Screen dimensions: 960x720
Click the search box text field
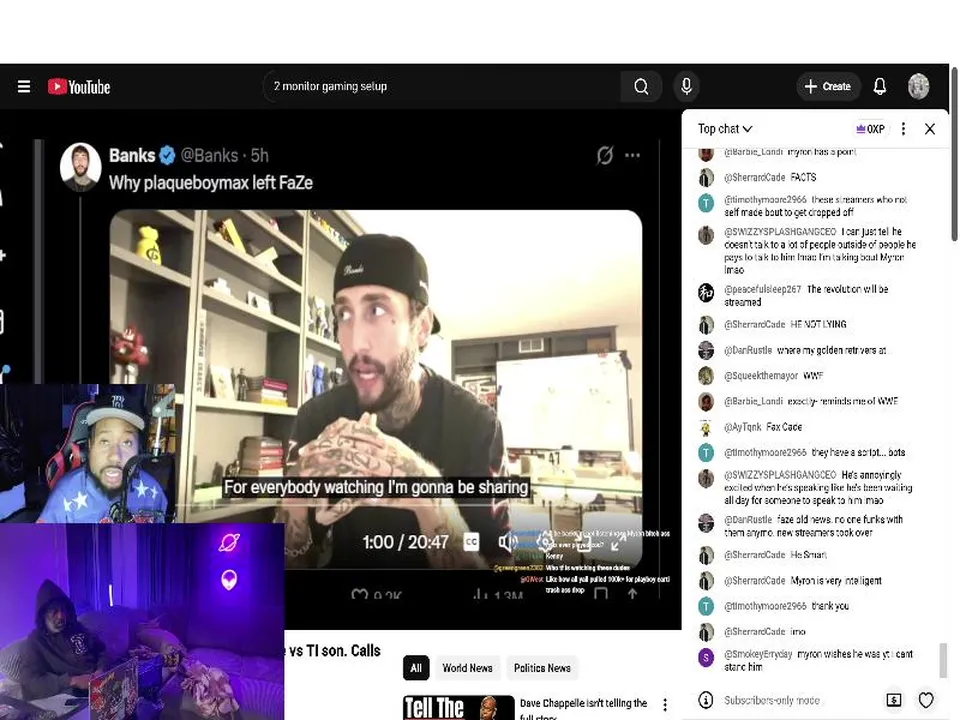point(442,86)
